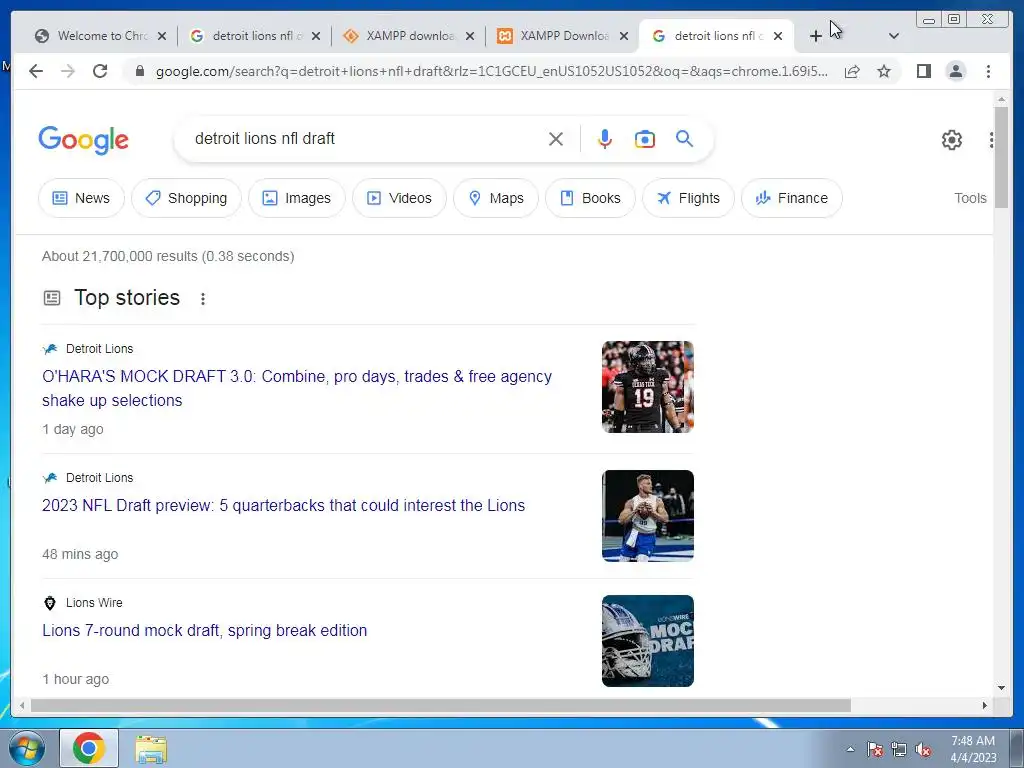Show hidden system tray icons

coord(850,749)
